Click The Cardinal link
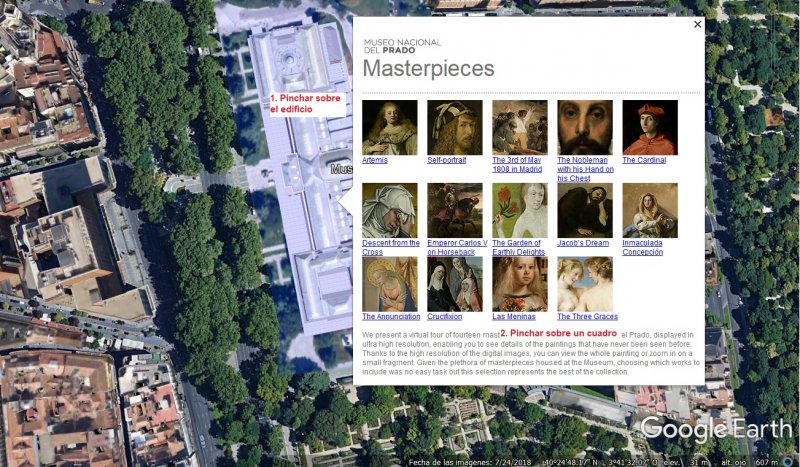Screen dimensions: 800x467 [644, 160]
